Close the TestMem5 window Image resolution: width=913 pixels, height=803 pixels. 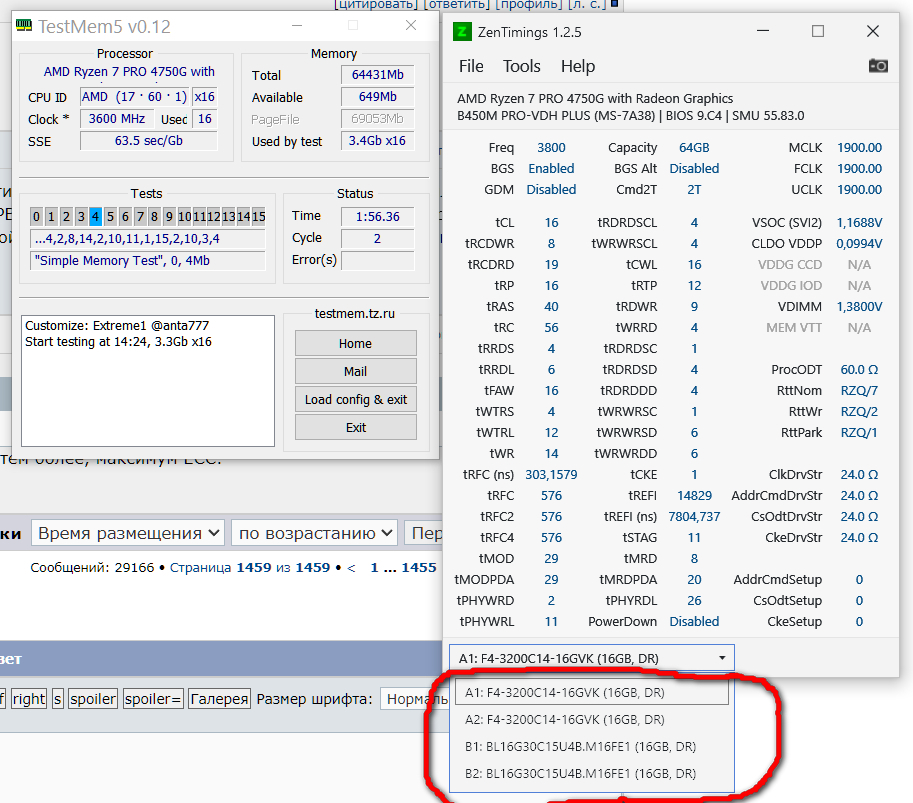click(x=411, y=25)
